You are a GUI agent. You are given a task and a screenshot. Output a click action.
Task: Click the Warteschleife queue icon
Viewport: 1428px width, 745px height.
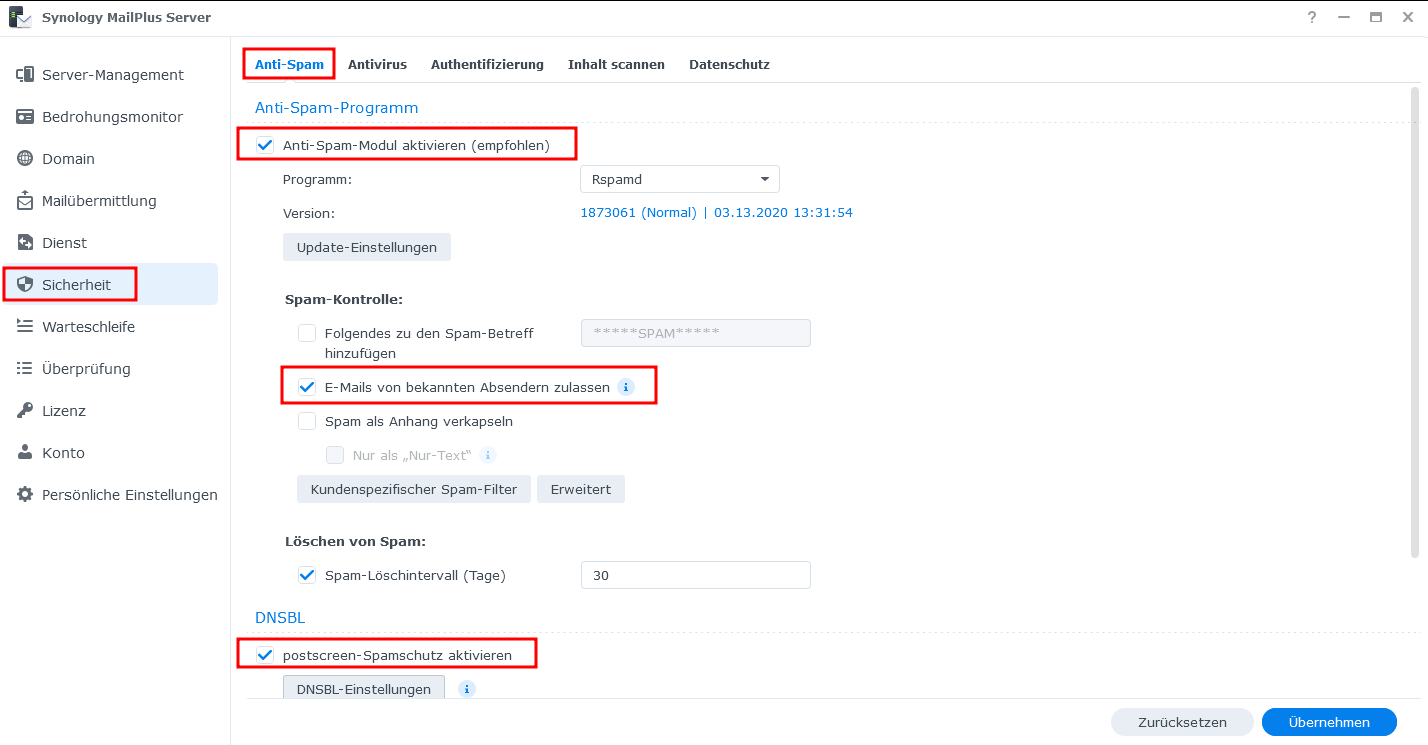click(x=25, y=327)
